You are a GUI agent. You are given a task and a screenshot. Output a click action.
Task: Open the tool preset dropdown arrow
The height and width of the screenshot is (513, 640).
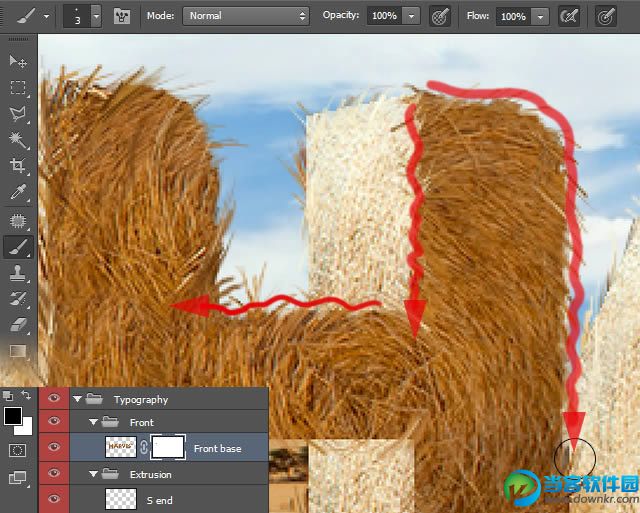(47, 17)
